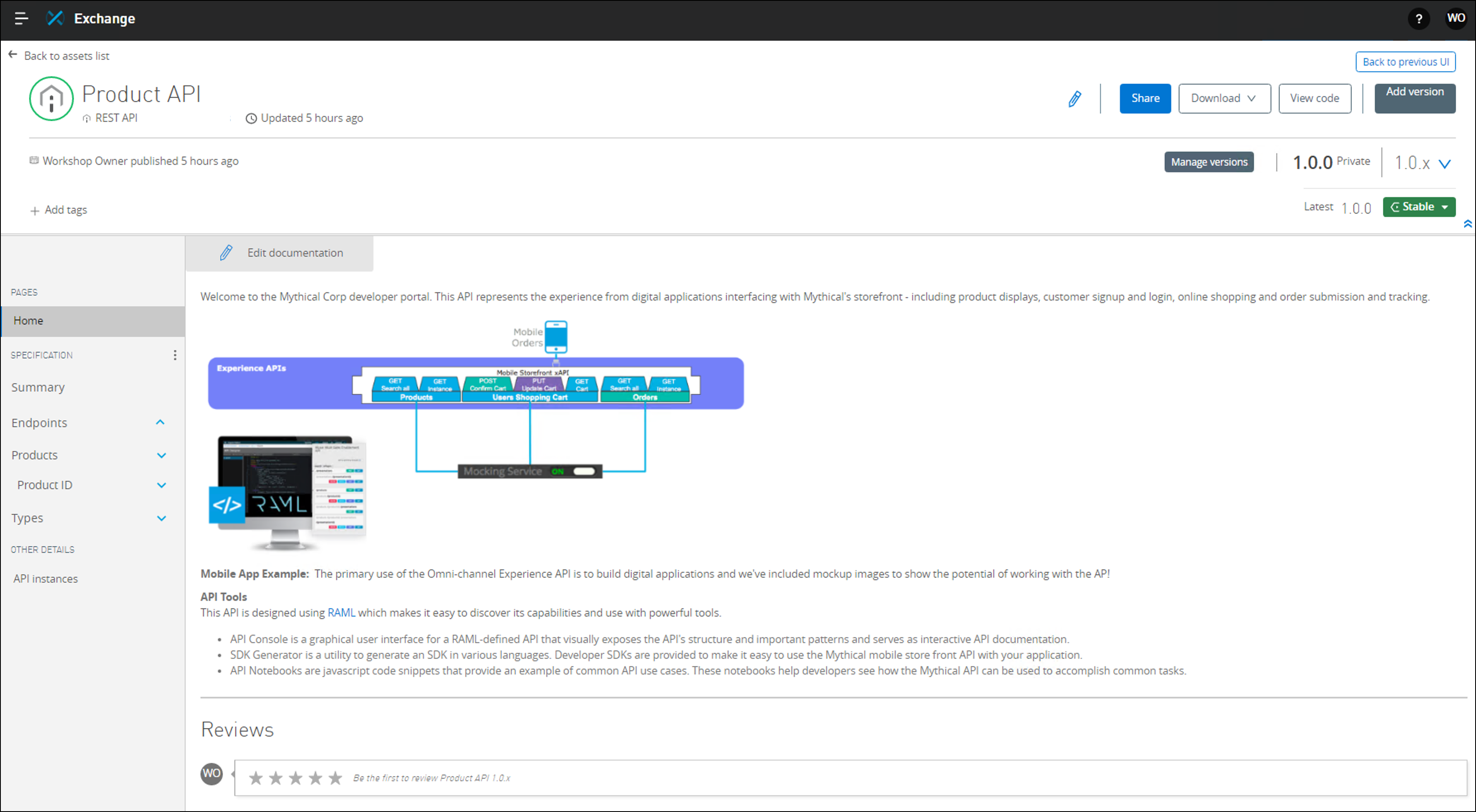
Task: Click the Product API asset icon
Action: pos(52,98)
